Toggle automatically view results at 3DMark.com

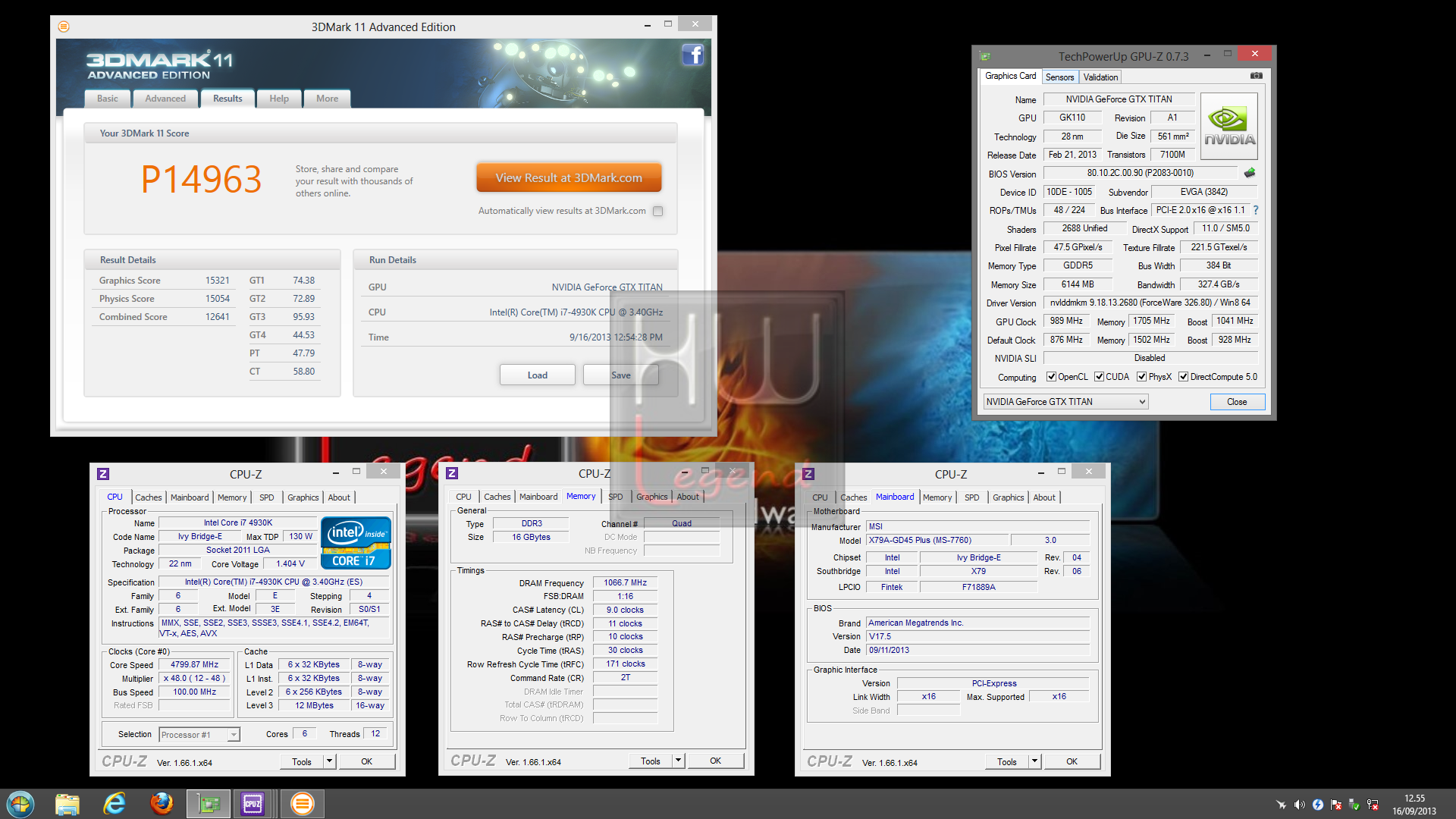coord(657,212)
